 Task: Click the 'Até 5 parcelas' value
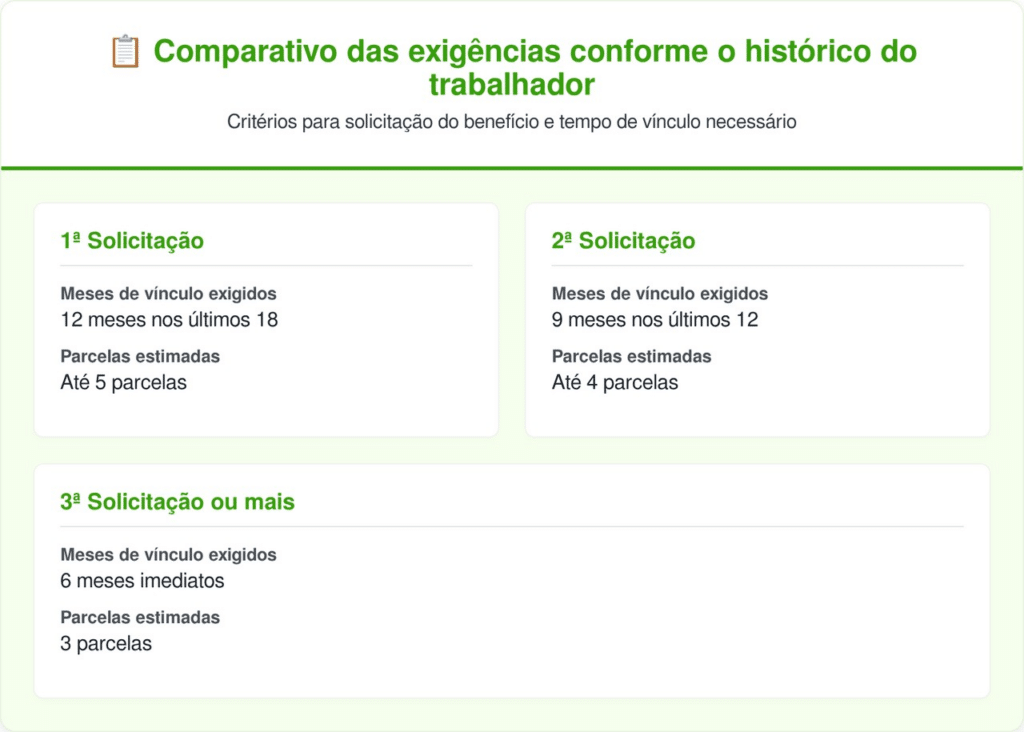tap(123, 382)
